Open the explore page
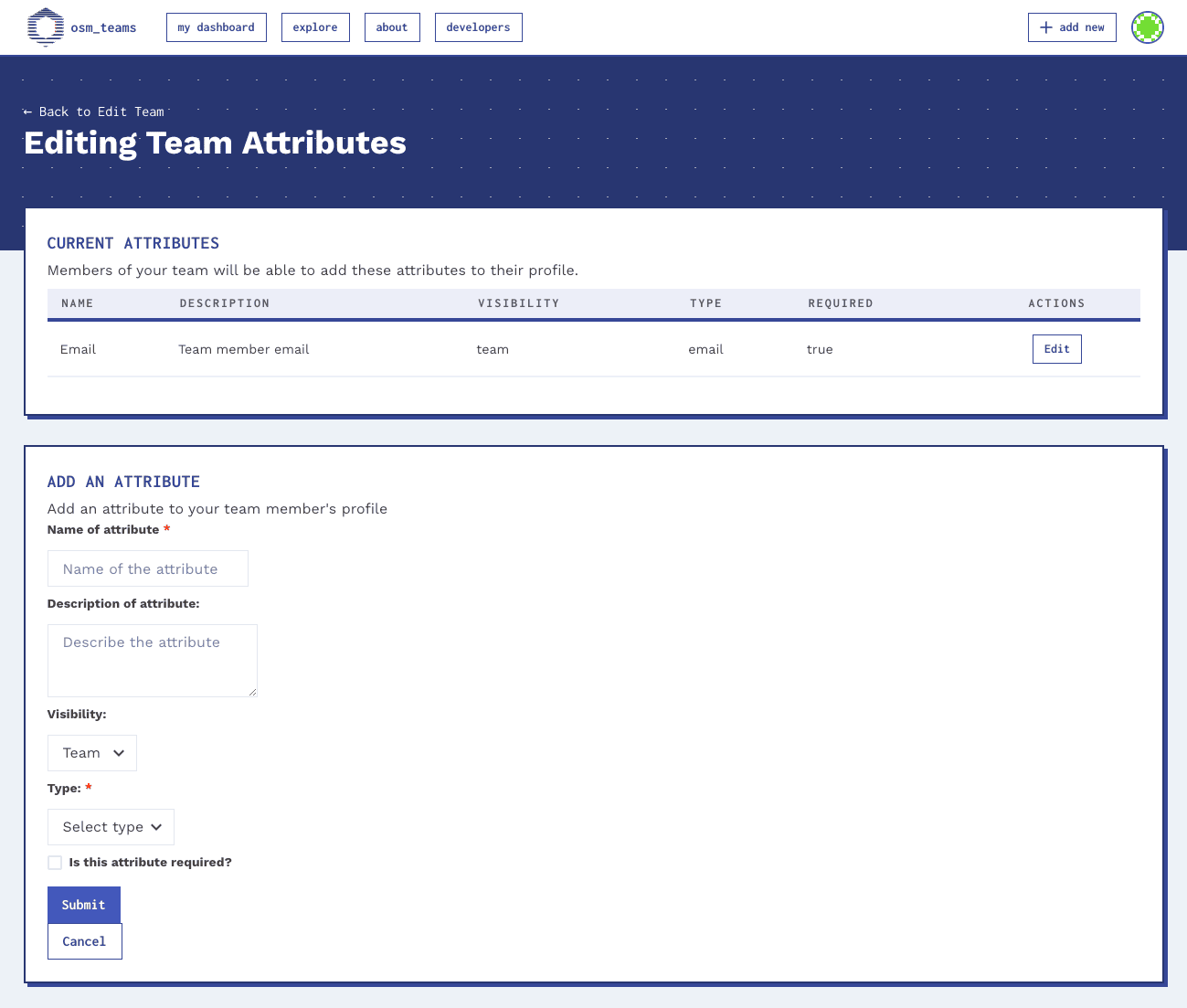The height and width of the screenshot is (1008, 1187). [x=315, y=27]
